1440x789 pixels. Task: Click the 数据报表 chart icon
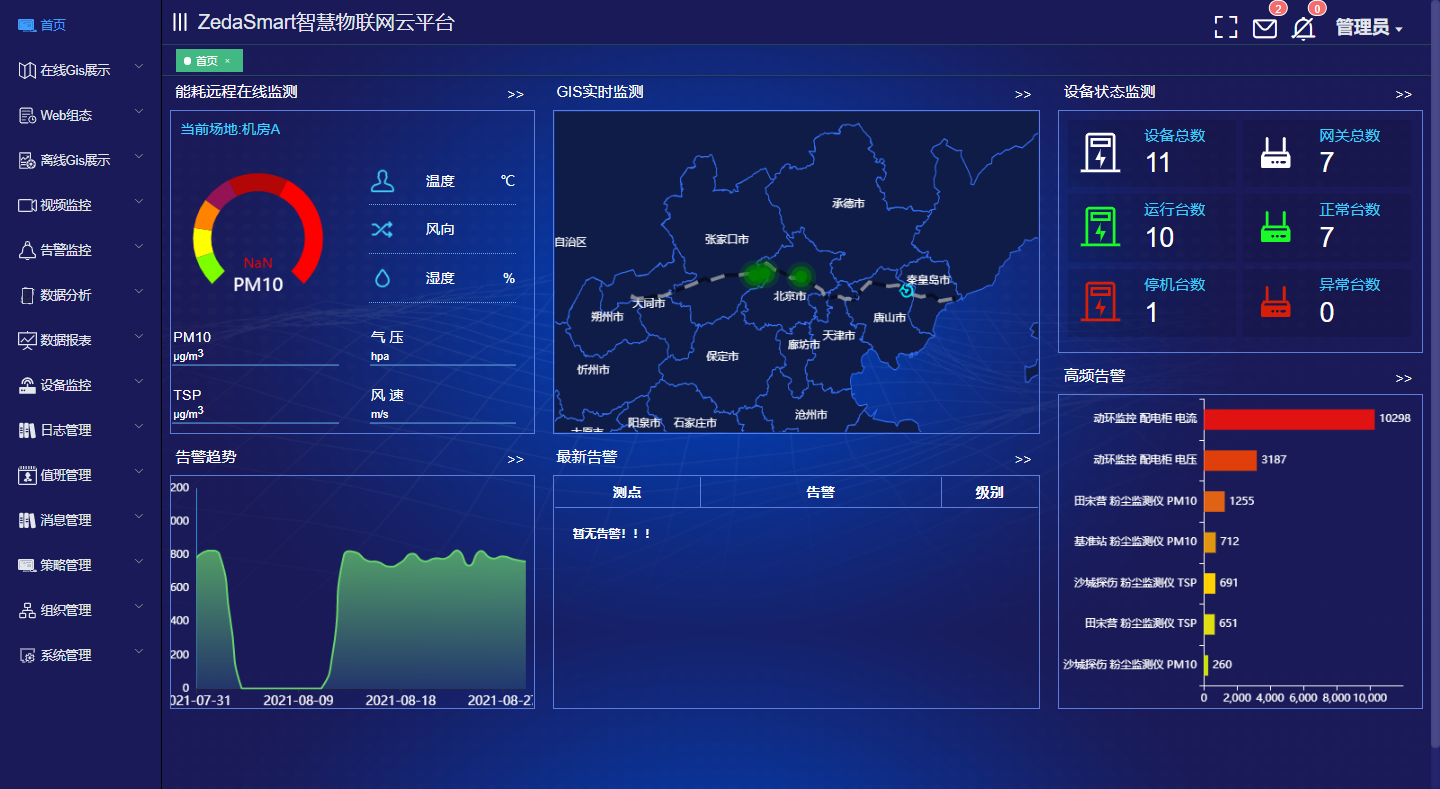pyautogui.click(x=27, y=340)
